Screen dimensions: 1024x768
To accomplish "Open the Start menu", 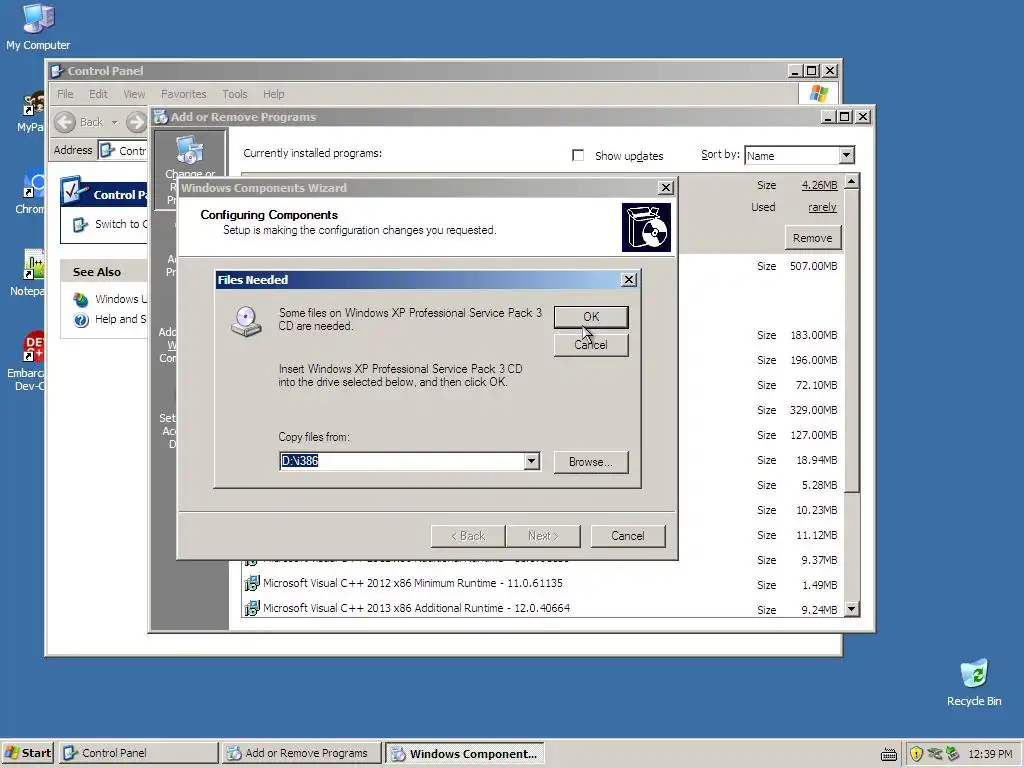I will pos(27,753).
